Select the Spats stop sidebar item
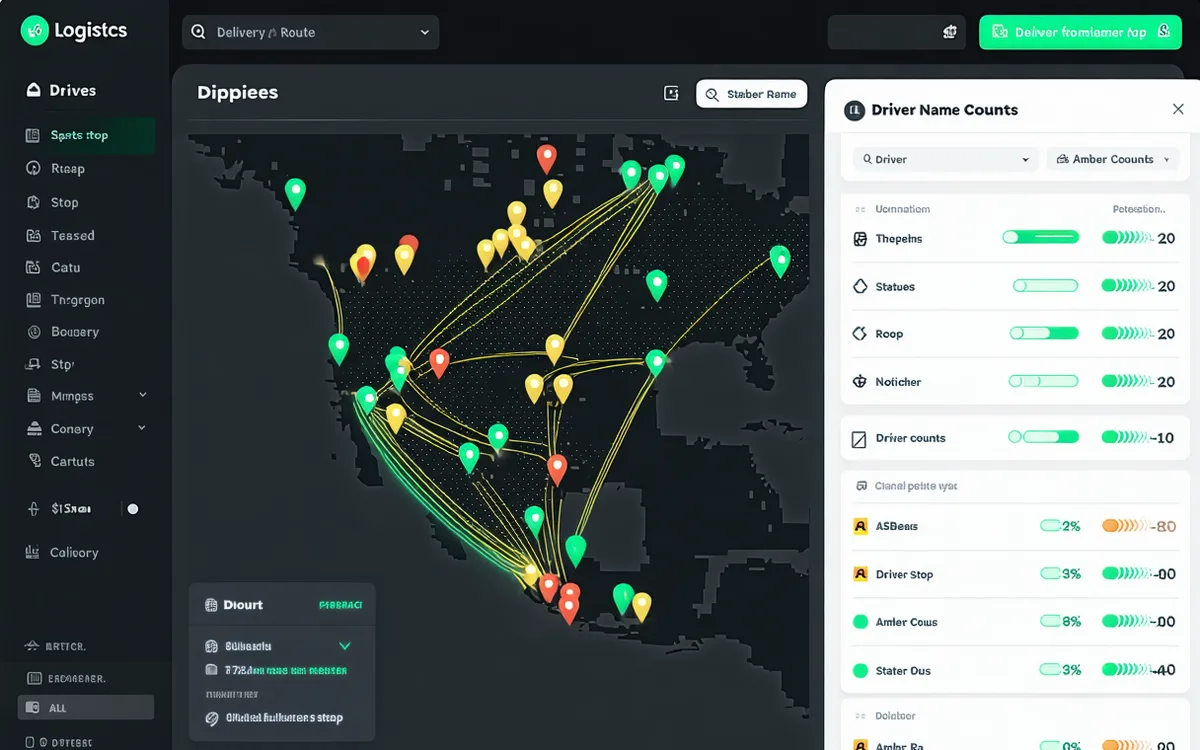 (86, 135)
